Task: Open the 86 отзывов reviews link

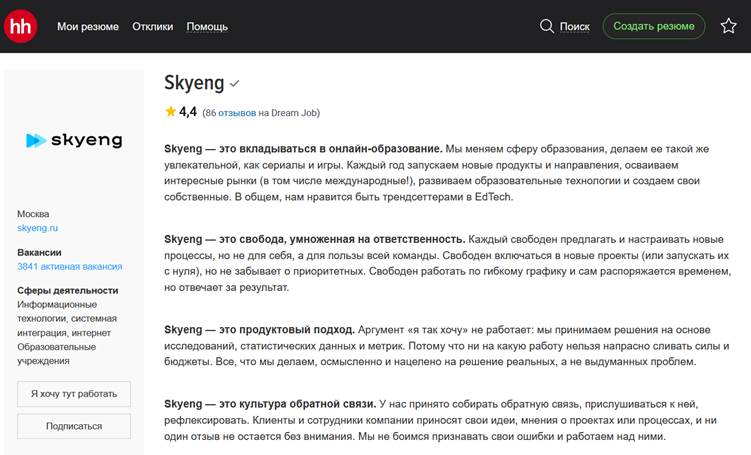Action: pyautogui.click(x=230, y=113)
